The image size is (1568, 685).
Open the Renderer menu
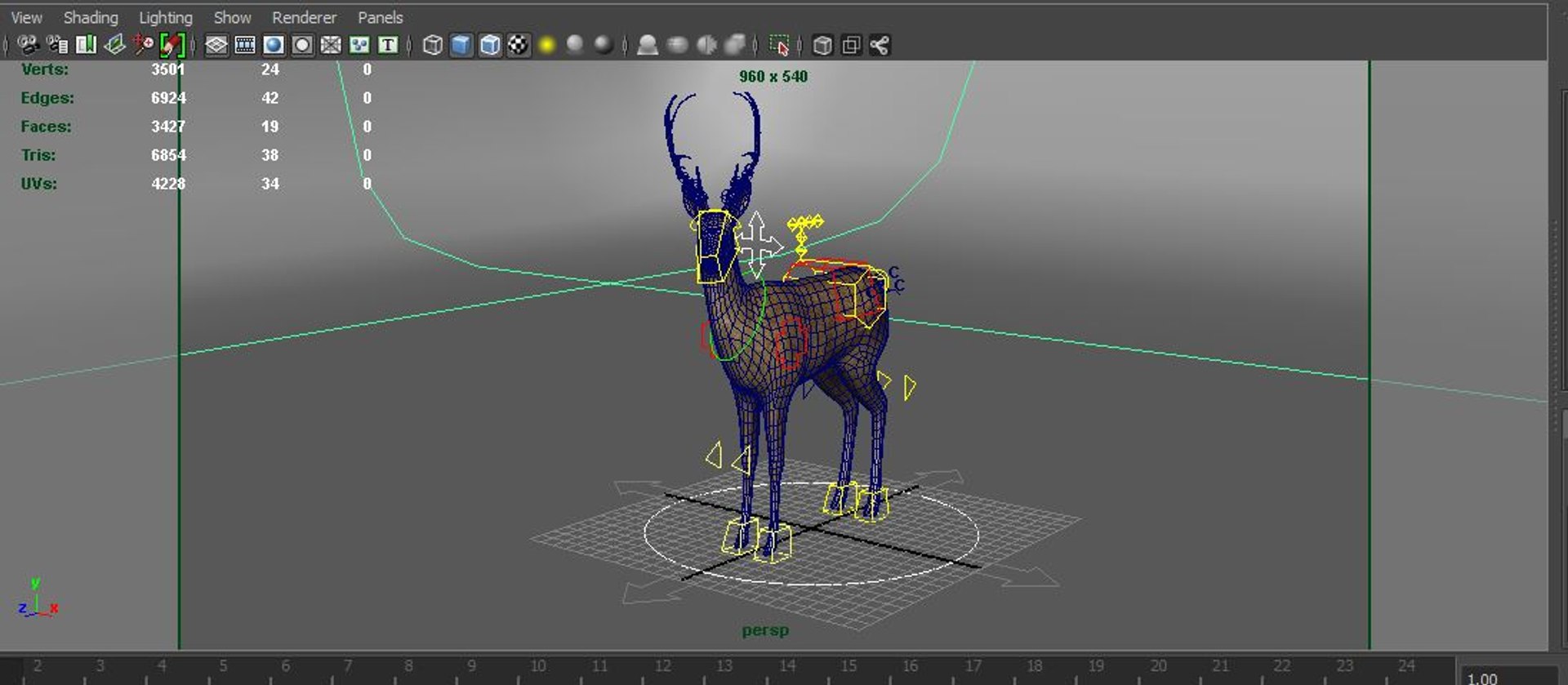pos(304,17)
